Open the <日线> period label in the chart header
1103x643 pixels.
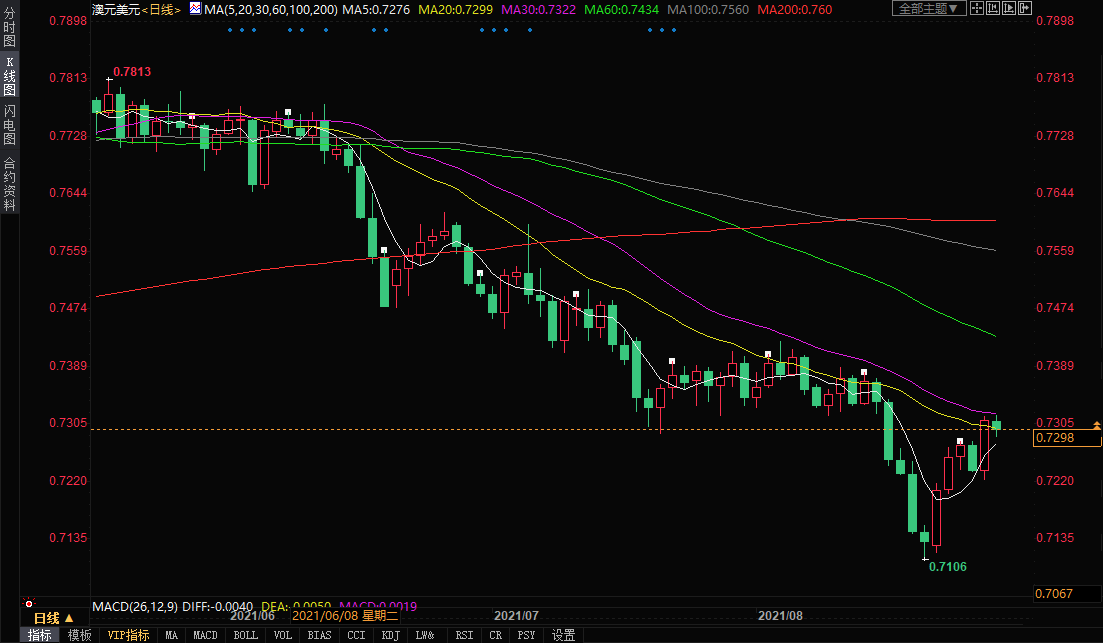point(160,9)
